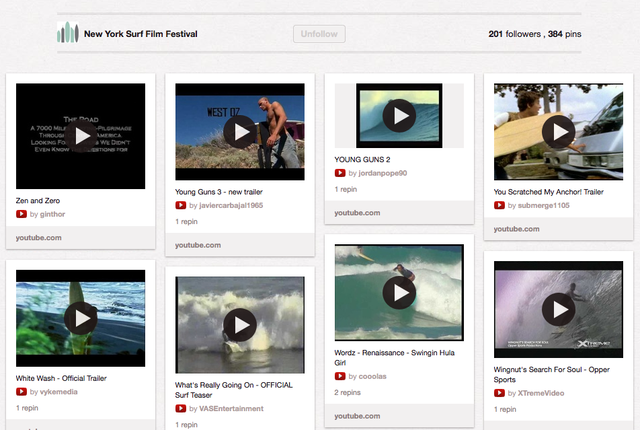This screenshot has height=430, width=640.
Task: Play the Zen and Zero video
Action: click(x=80, y=136)
